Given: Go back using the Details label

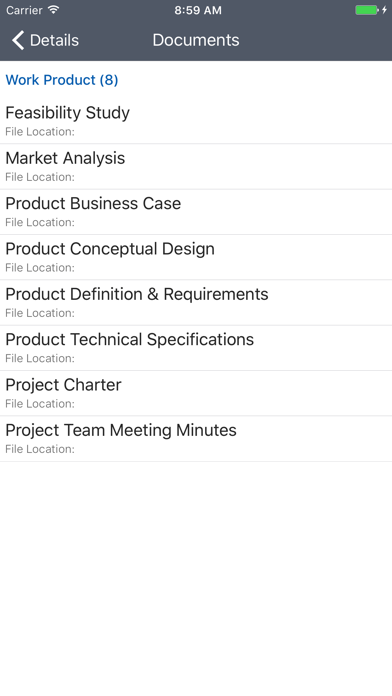Looking at the screenshot, I should pos(54,40).
